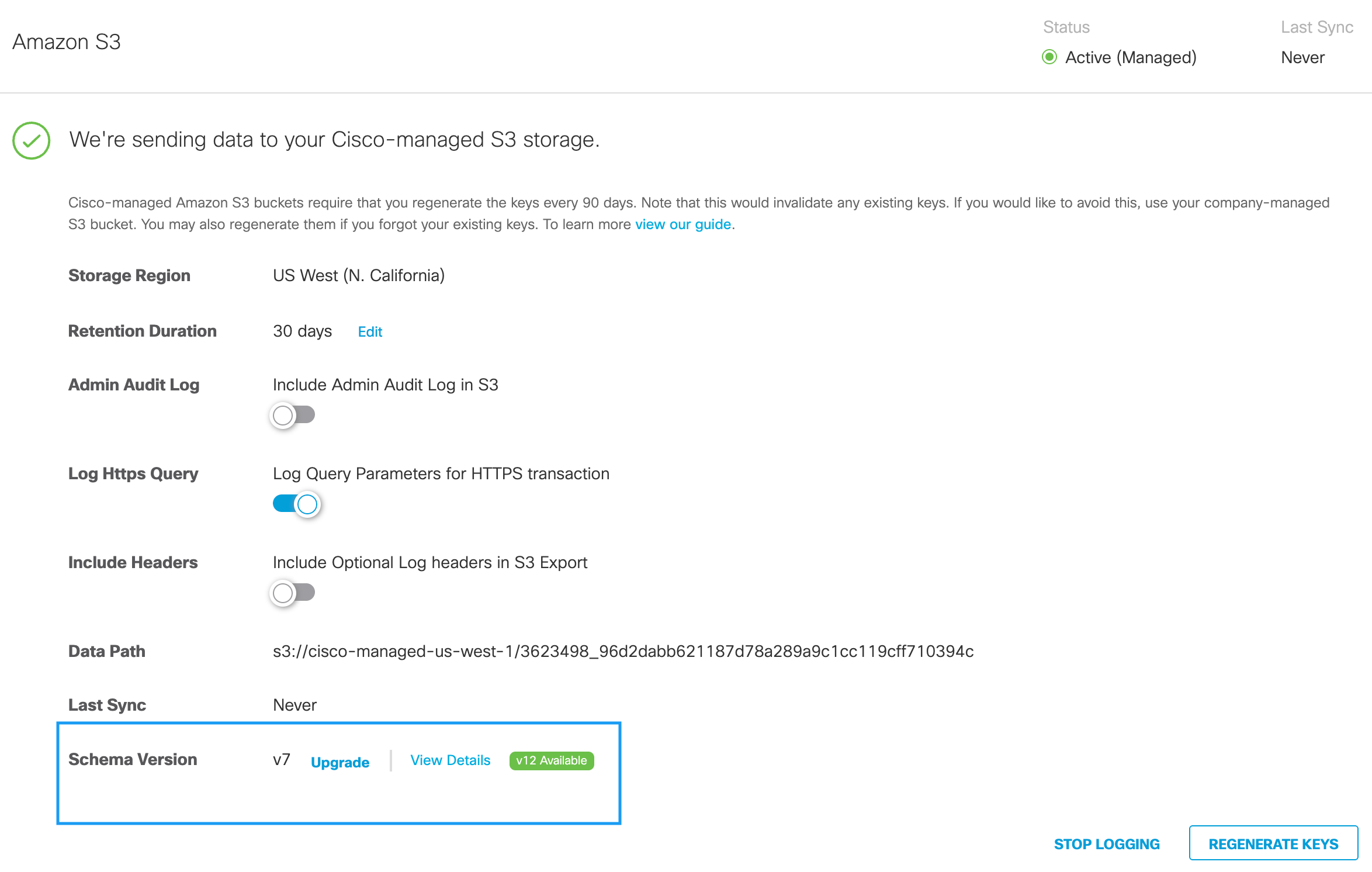Open the view our guide link
The image size is (1372, 872).
[683, 224]
